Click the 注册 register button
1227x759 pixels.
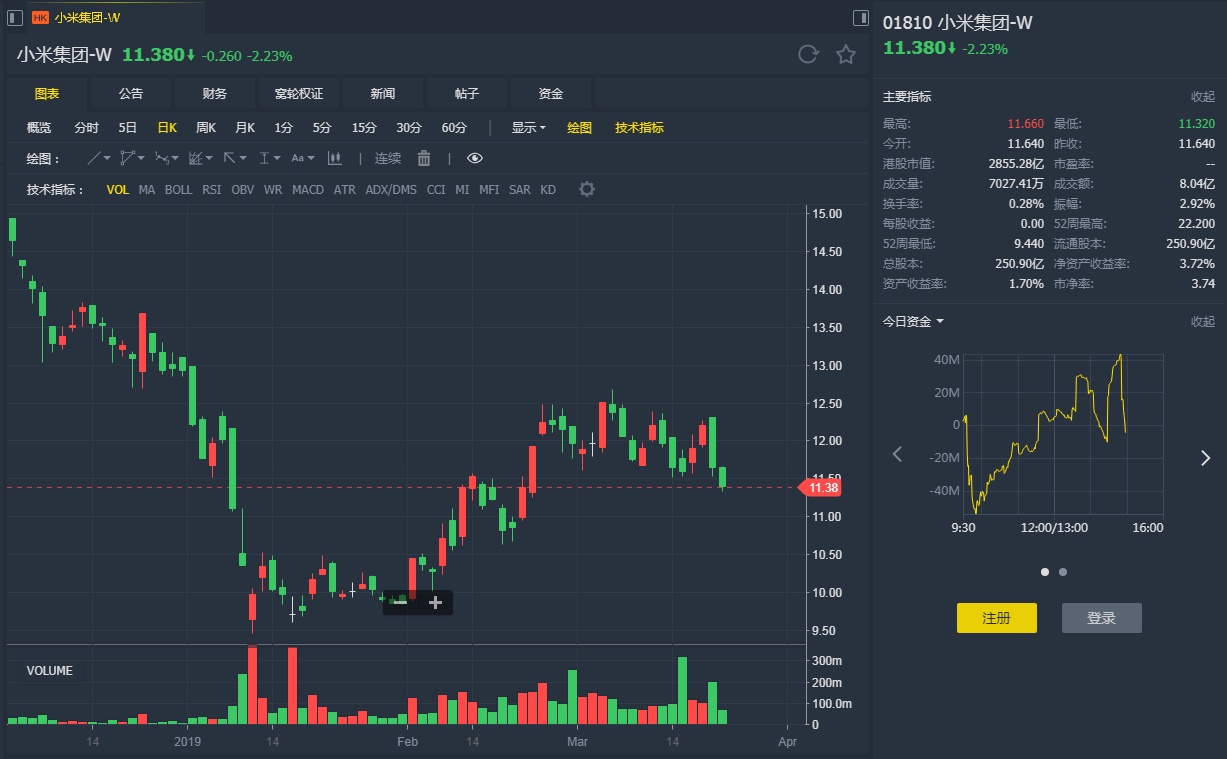997,618
